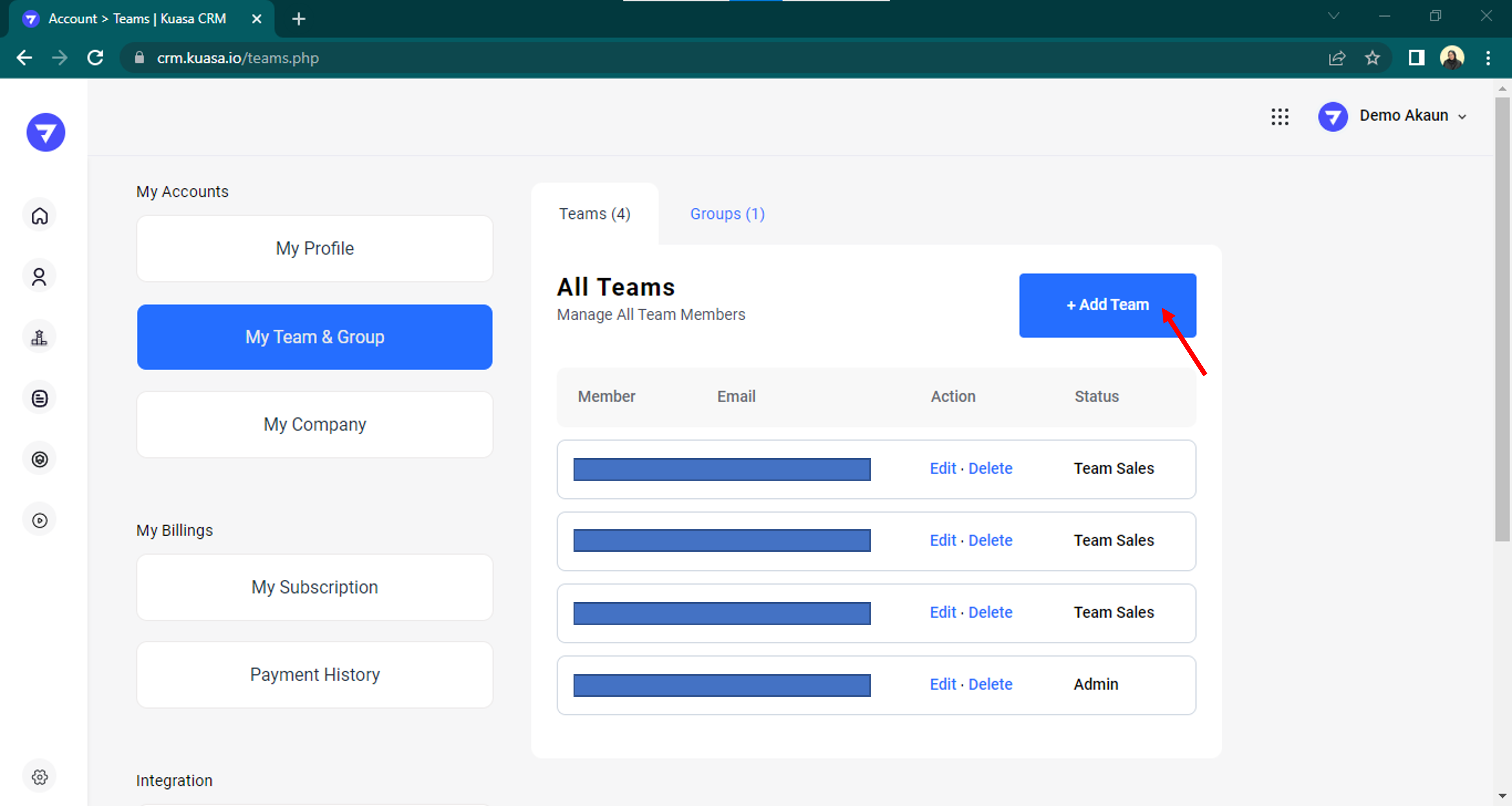The height and width of the screenshot is (806, 1512).
Task: Open Chrome three-dot menu
Action: [x=1488, y=57]
